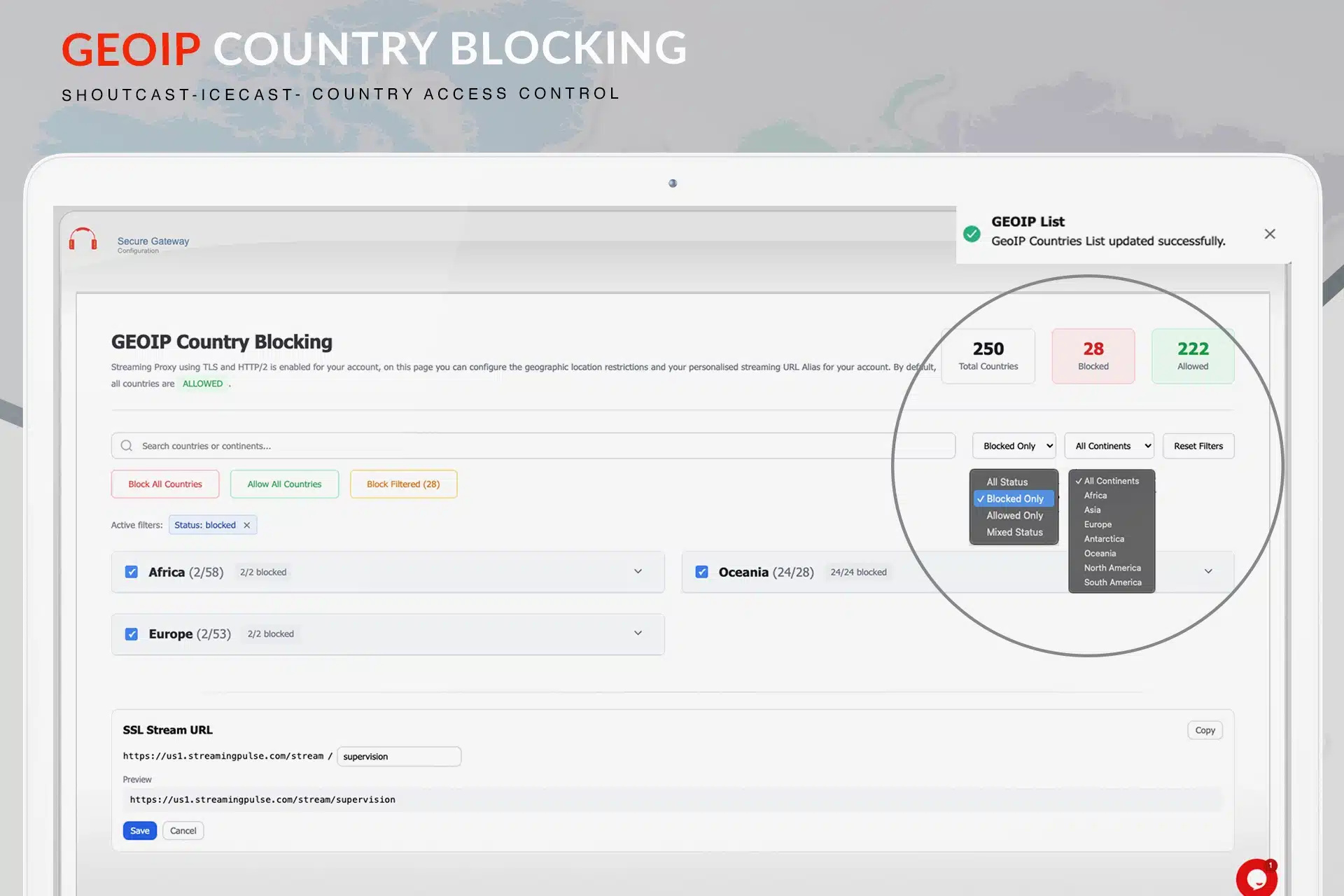Click the Secure Gateway header title
The image size is (1344, 896).
coord(153,241)
